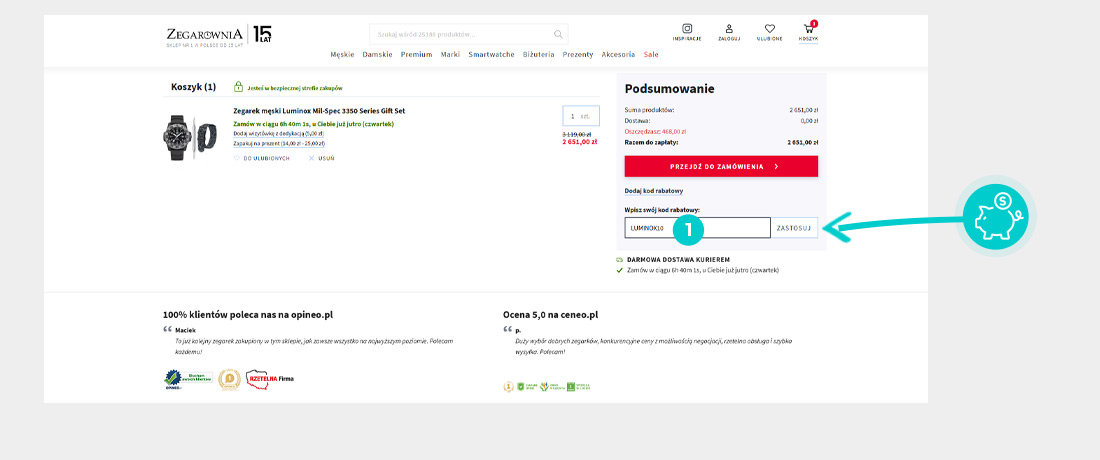1100x460 pixels.
Task: Click the Podsumowanie heading
Action: click(669, 89)
